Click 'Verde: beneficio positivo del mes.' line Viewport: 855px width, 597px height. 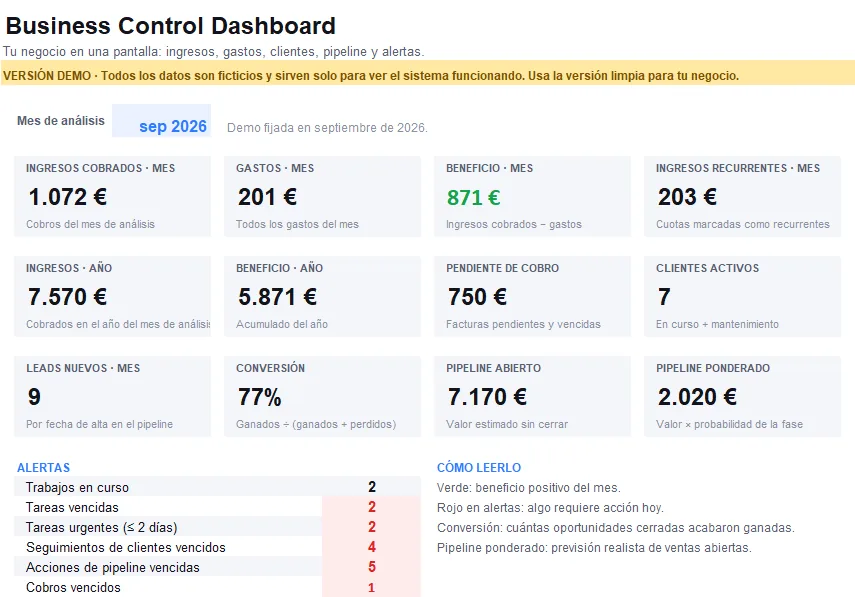point(528,487)
